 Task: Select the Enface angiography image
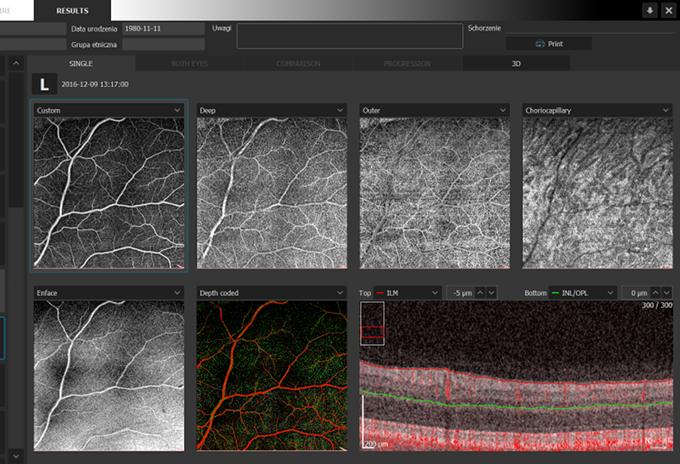pos(108,375)
